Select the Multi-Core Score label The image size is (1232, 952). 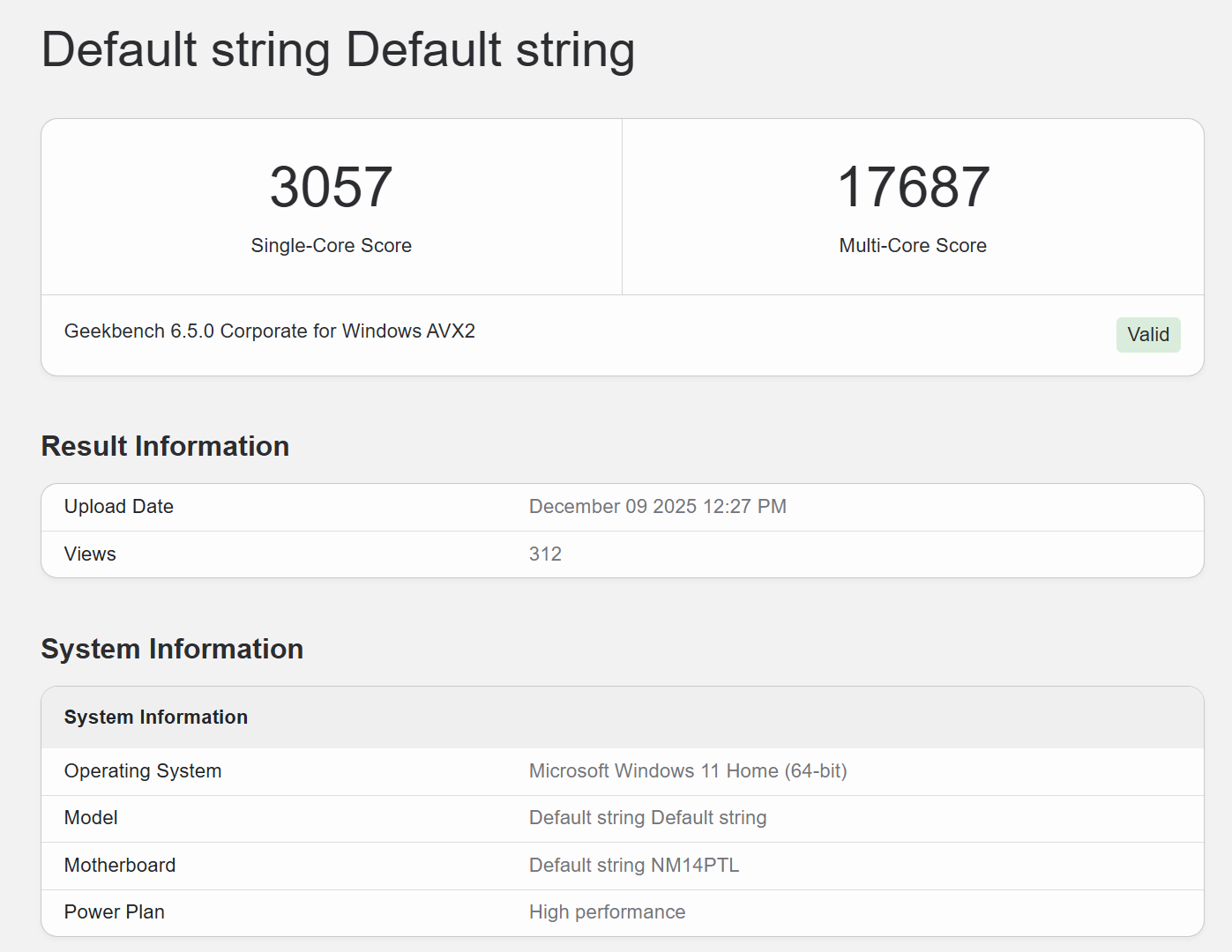pos(913,246)
